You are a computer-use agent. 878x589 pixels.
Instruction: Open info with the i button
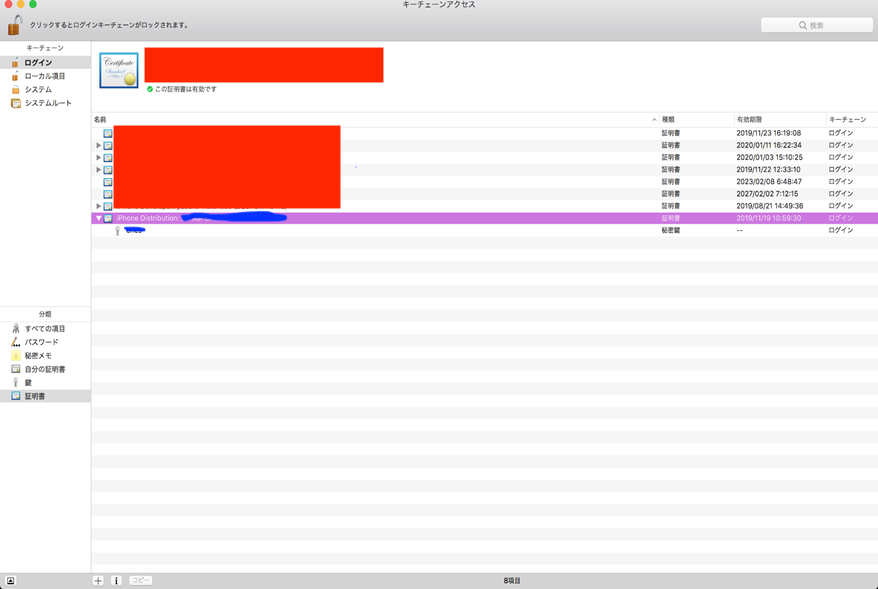click(x=116, y=581)
